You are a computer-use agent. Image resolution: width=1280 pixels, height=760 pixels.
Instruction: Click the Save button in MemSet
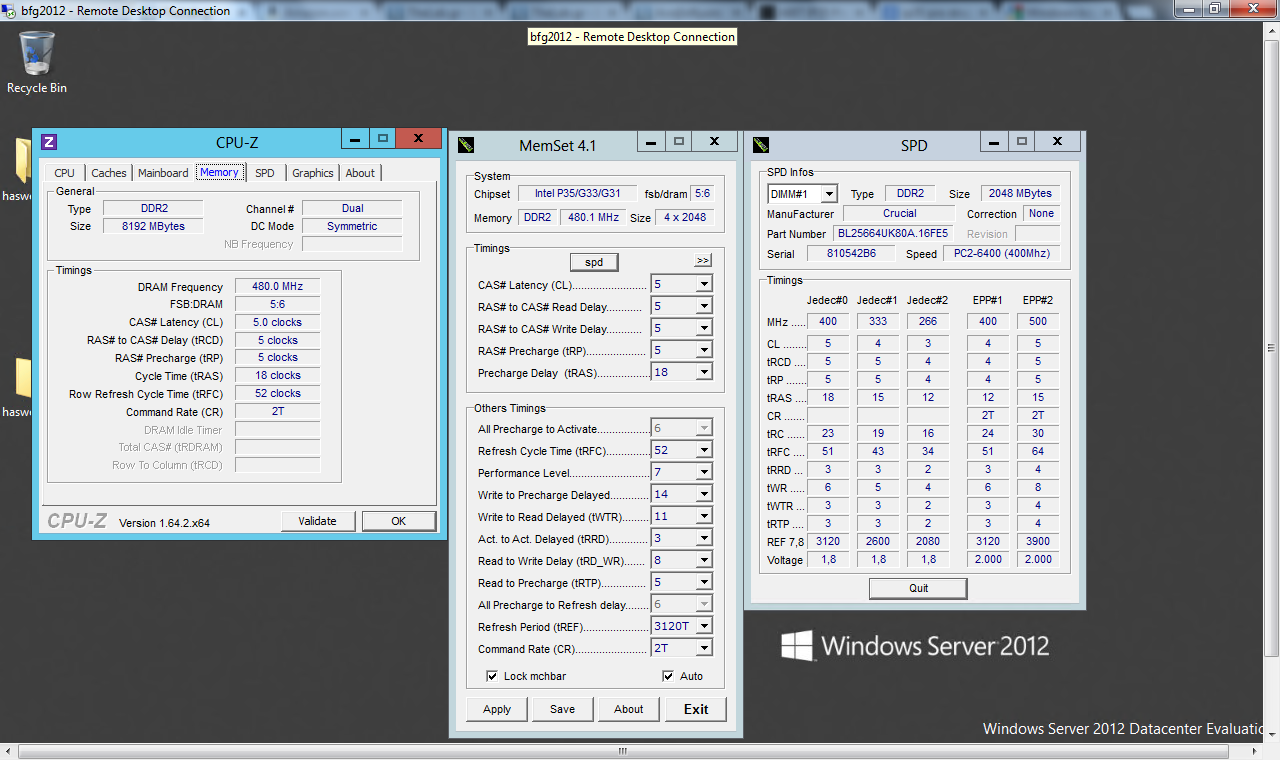tap(563, 709)
